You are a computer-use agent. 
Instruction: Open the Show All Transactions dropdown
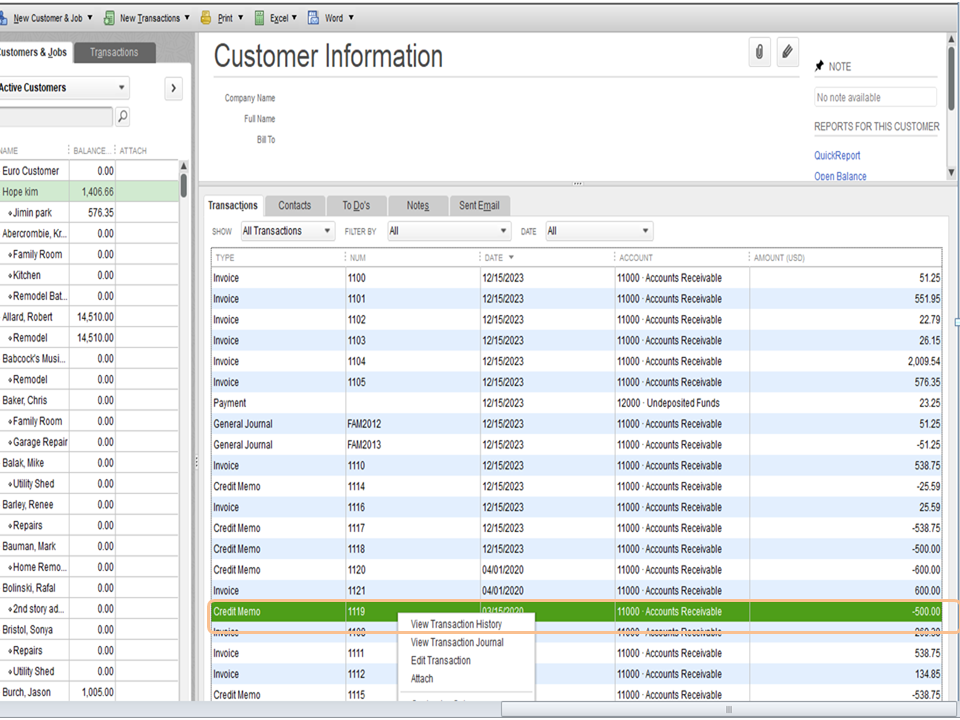(x=287, y=231)
